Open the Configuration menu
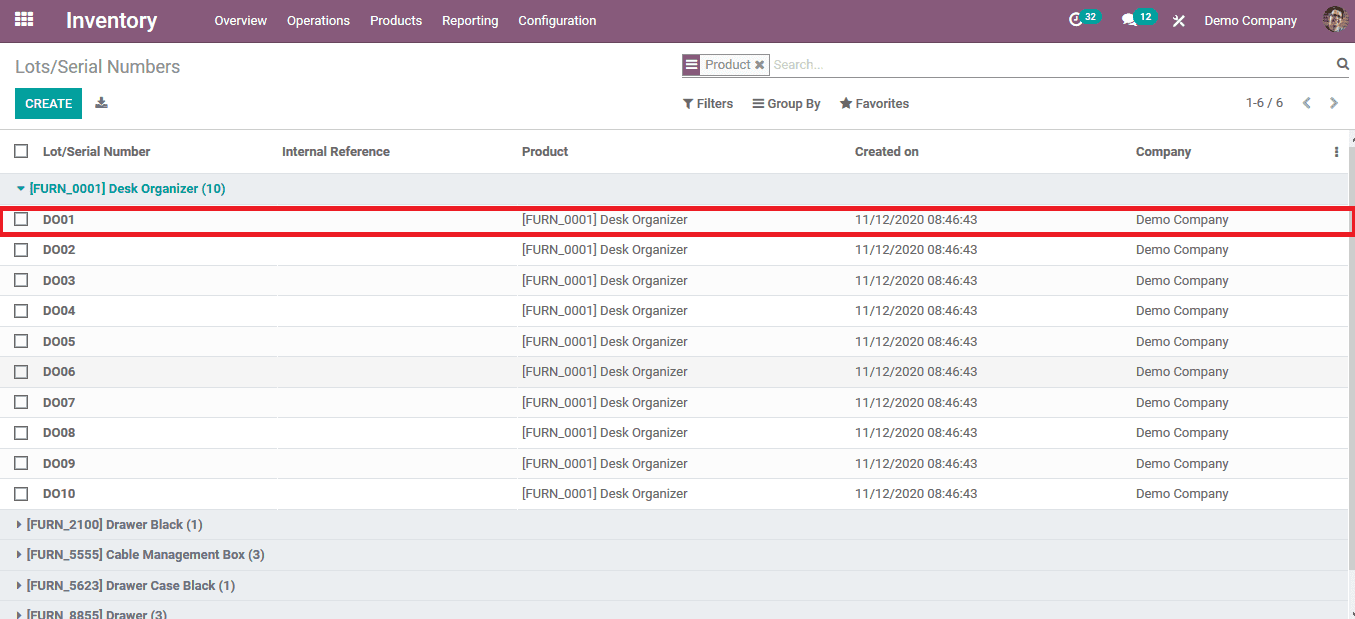 [557, 20]
